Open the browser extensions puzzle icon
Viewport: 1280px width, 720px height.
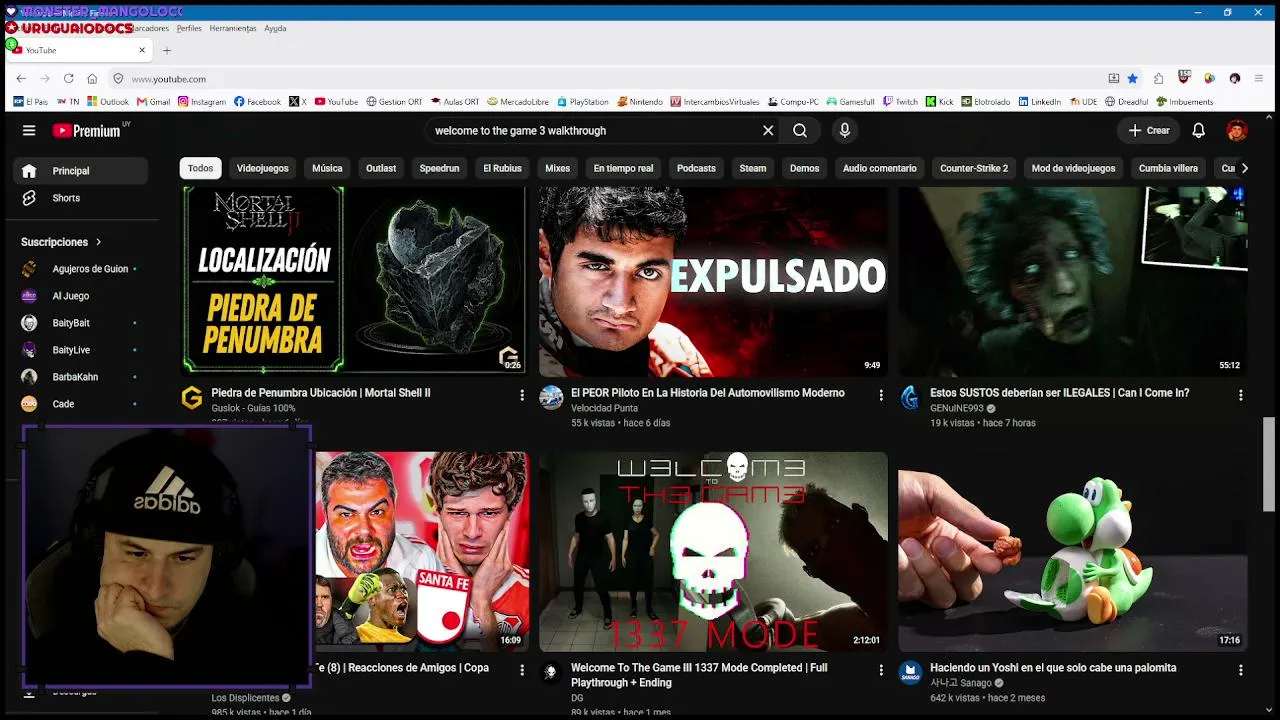coord(1158,78)
